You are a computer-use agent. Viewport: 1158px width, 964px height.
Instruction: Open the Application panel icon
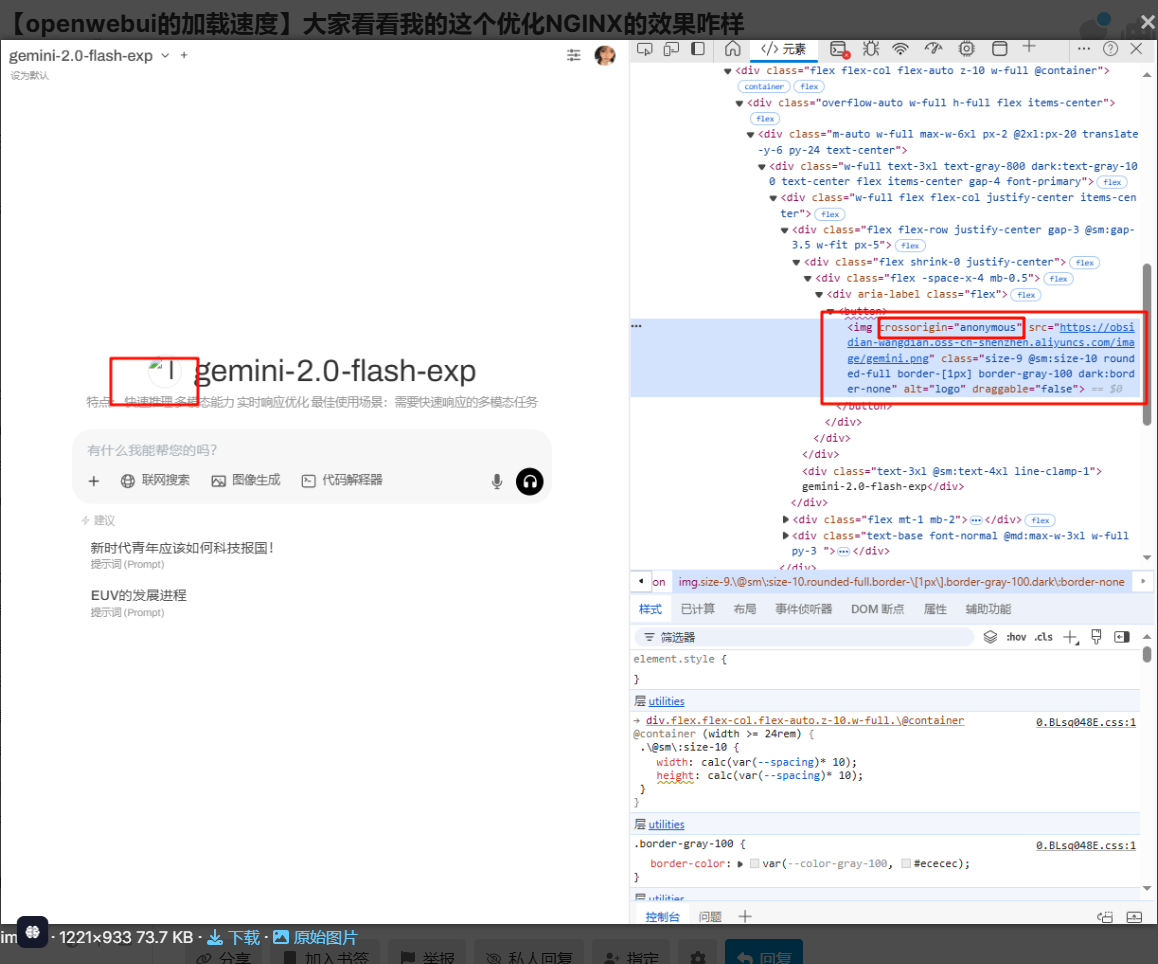coord(999,49)
